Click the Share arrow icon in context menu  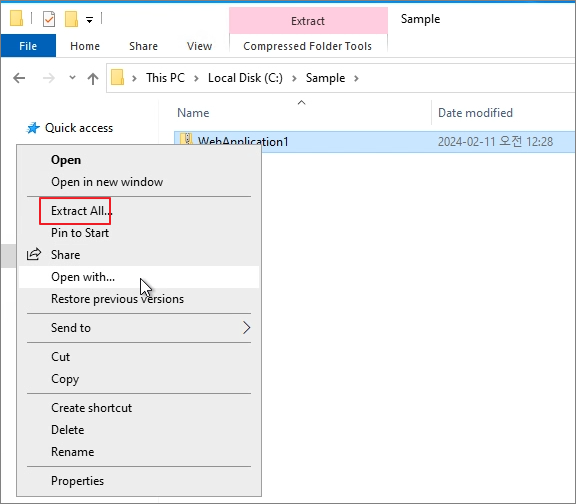34,254
